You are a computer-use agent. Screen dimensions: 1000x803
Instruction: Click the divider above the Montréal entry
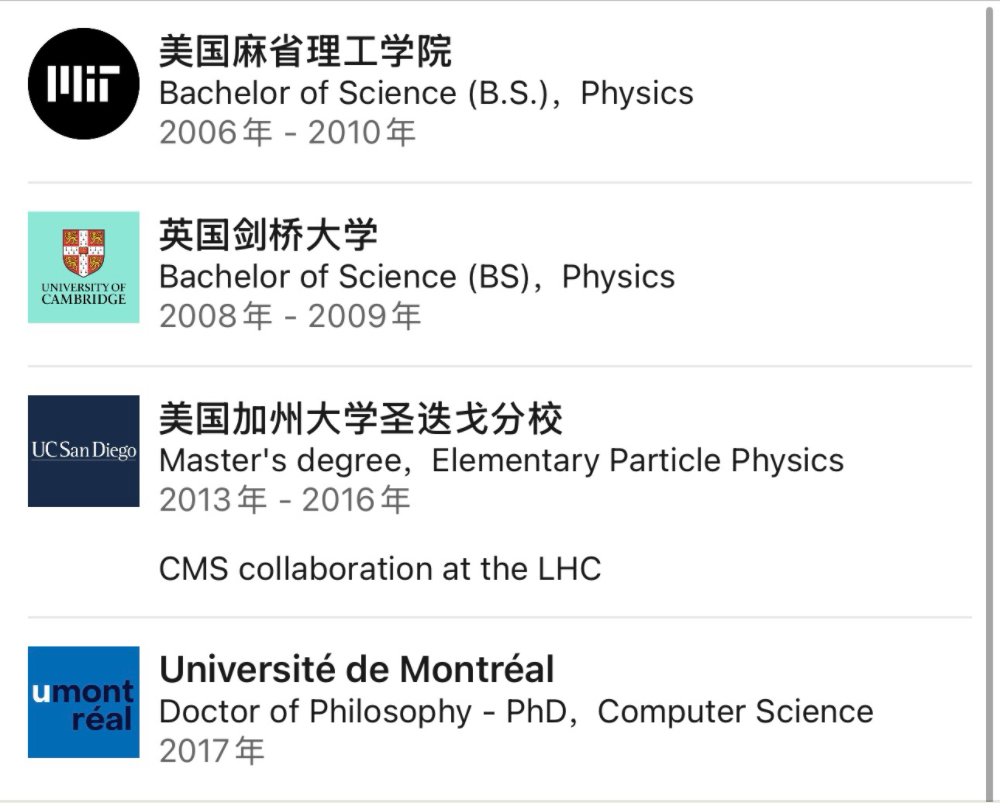500,618
